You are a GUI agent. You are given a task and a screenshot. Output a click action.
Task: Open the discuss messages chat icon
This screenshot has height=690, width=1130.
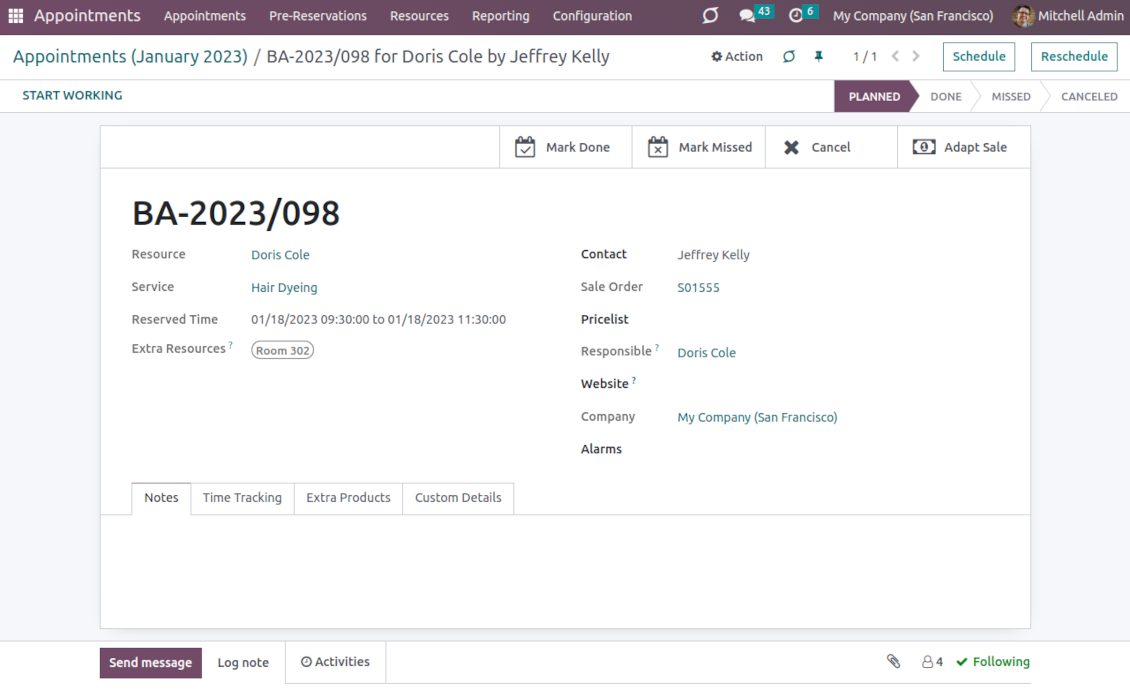pos(747,16)
